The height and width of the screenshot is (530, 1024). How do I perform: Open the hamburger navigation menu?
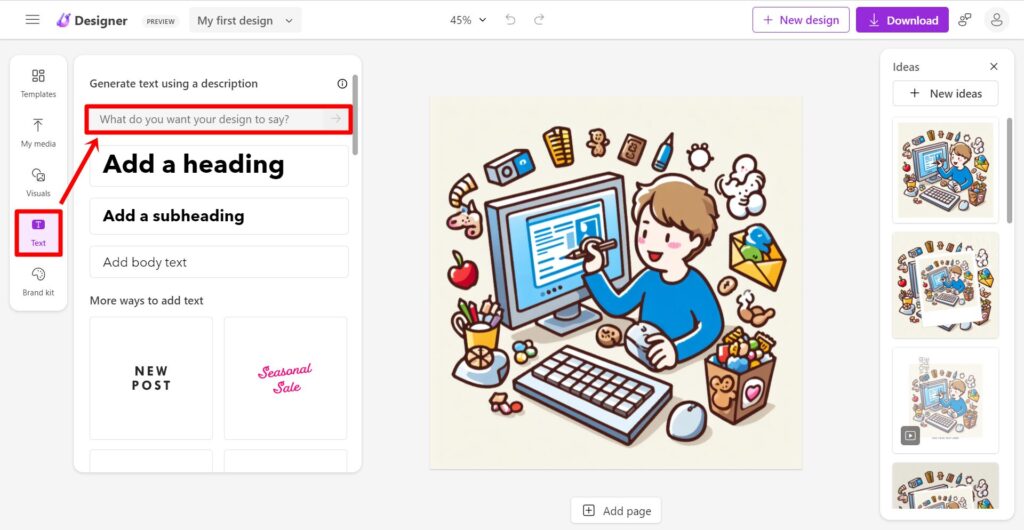[x=33, y=20]
